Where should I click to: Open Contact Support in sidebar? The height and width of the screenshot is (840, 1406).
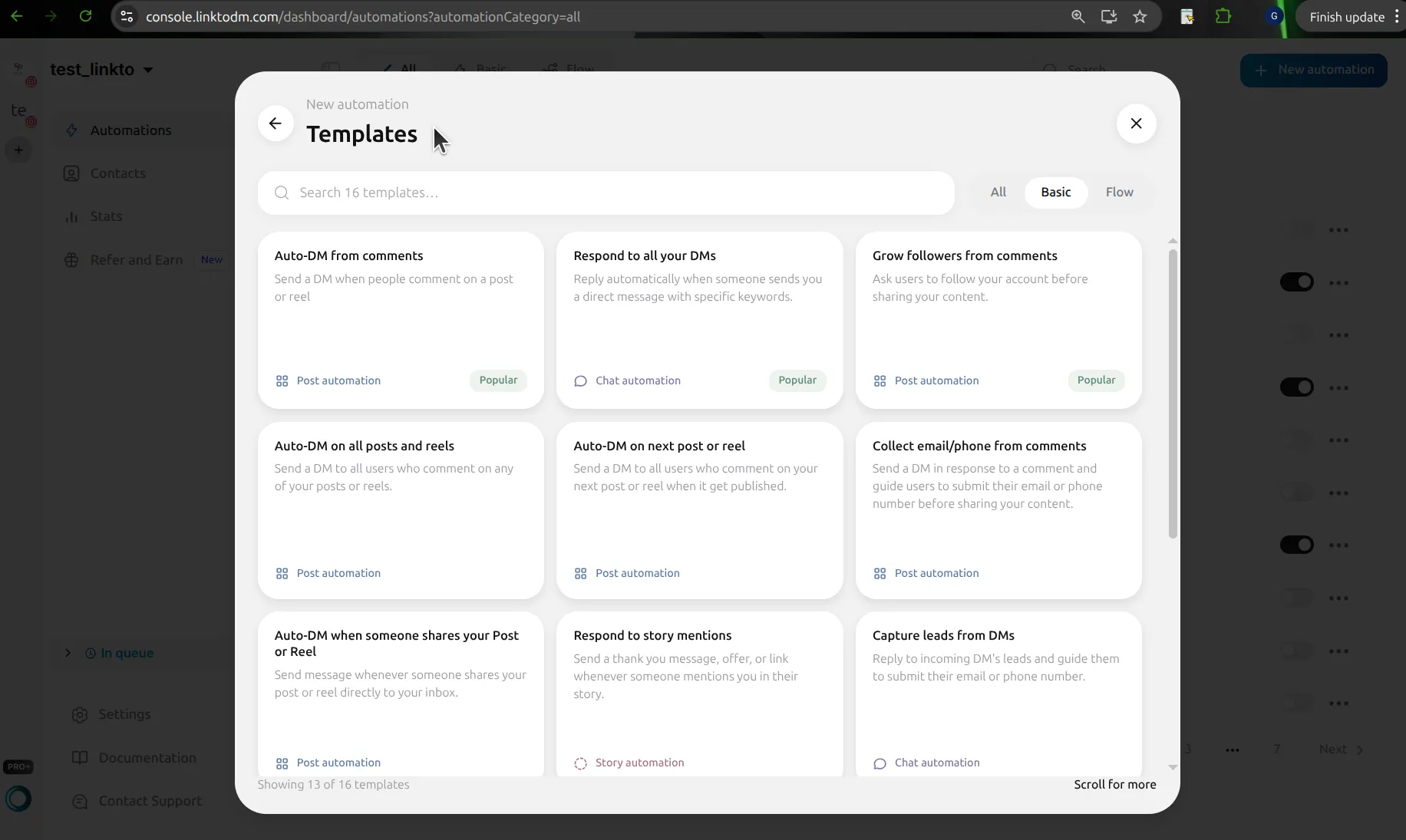[x=150, y=801]
